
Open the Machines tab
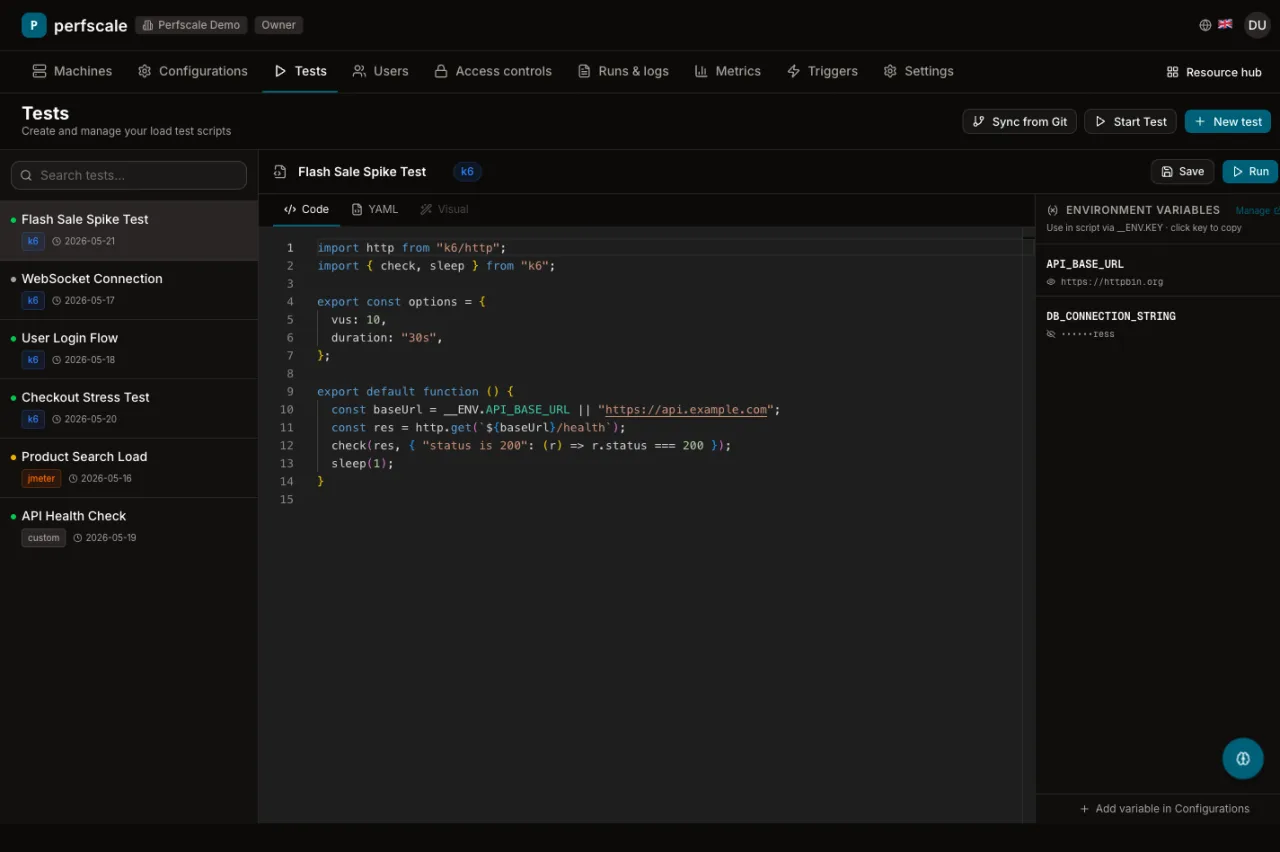[x=72, y=71]
